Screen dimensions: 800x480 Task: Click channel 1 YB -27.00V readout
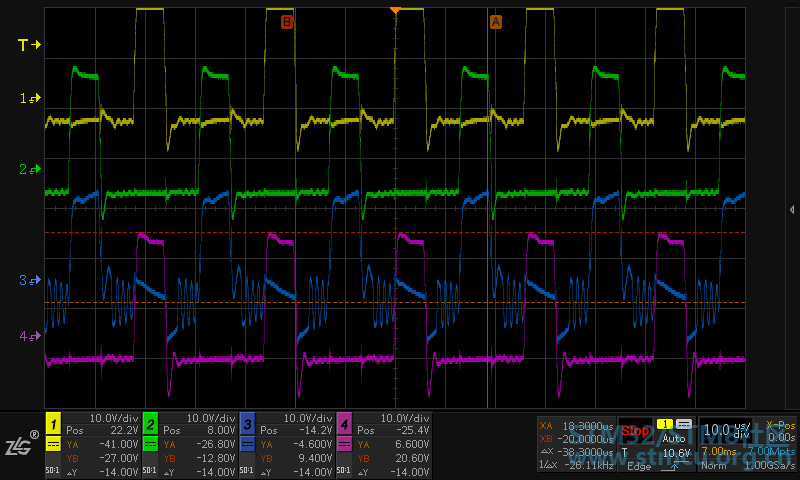(102, 459)
